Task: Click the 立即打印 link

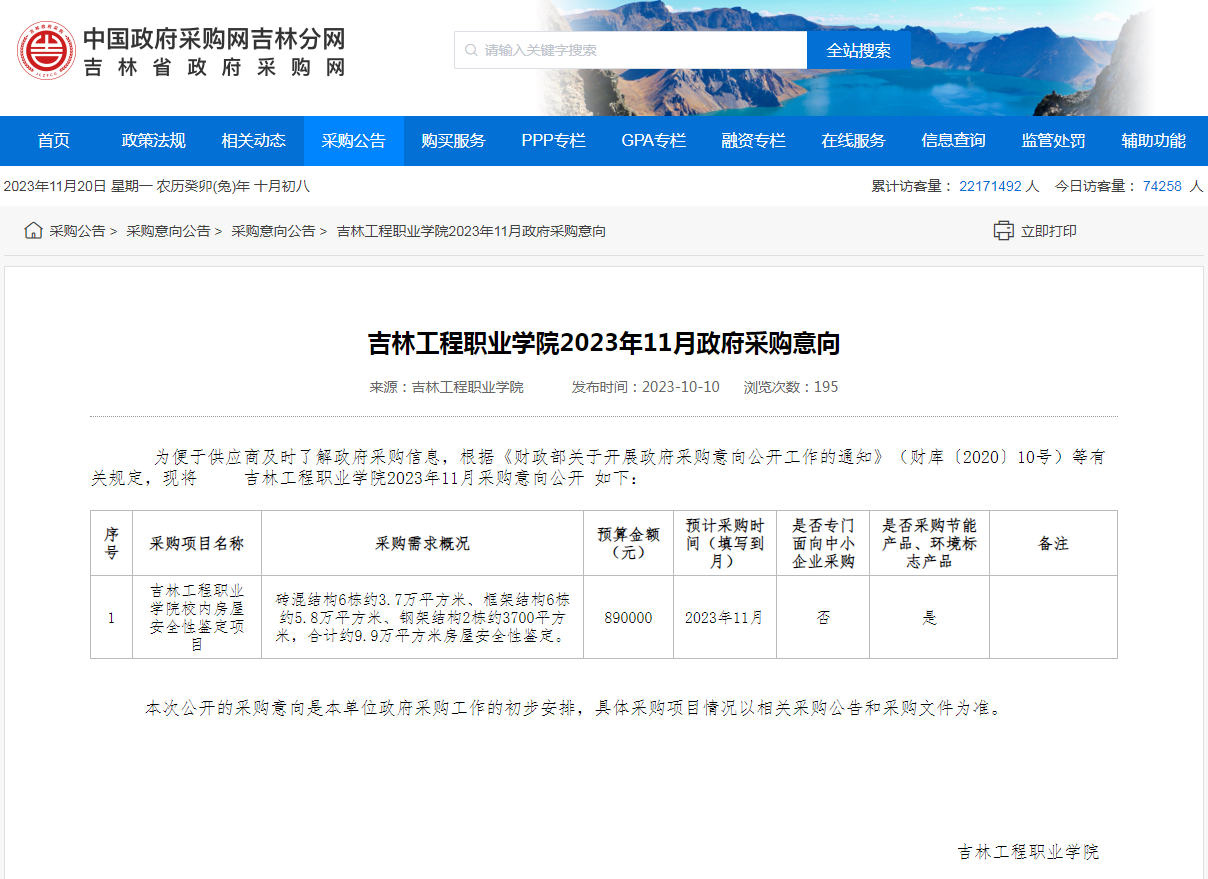Action: coord(1048,231)
